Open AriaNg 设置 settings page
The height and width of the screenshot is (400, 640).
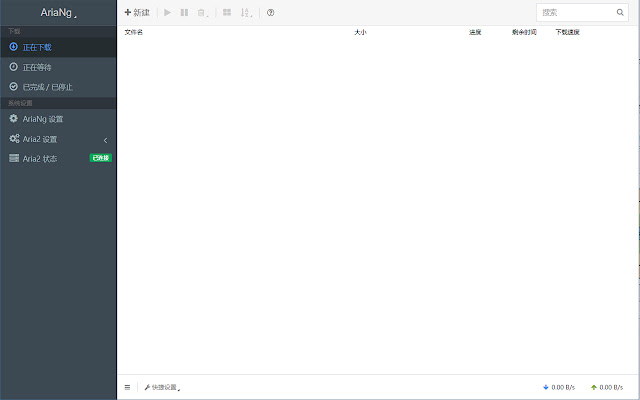[58, 119]
